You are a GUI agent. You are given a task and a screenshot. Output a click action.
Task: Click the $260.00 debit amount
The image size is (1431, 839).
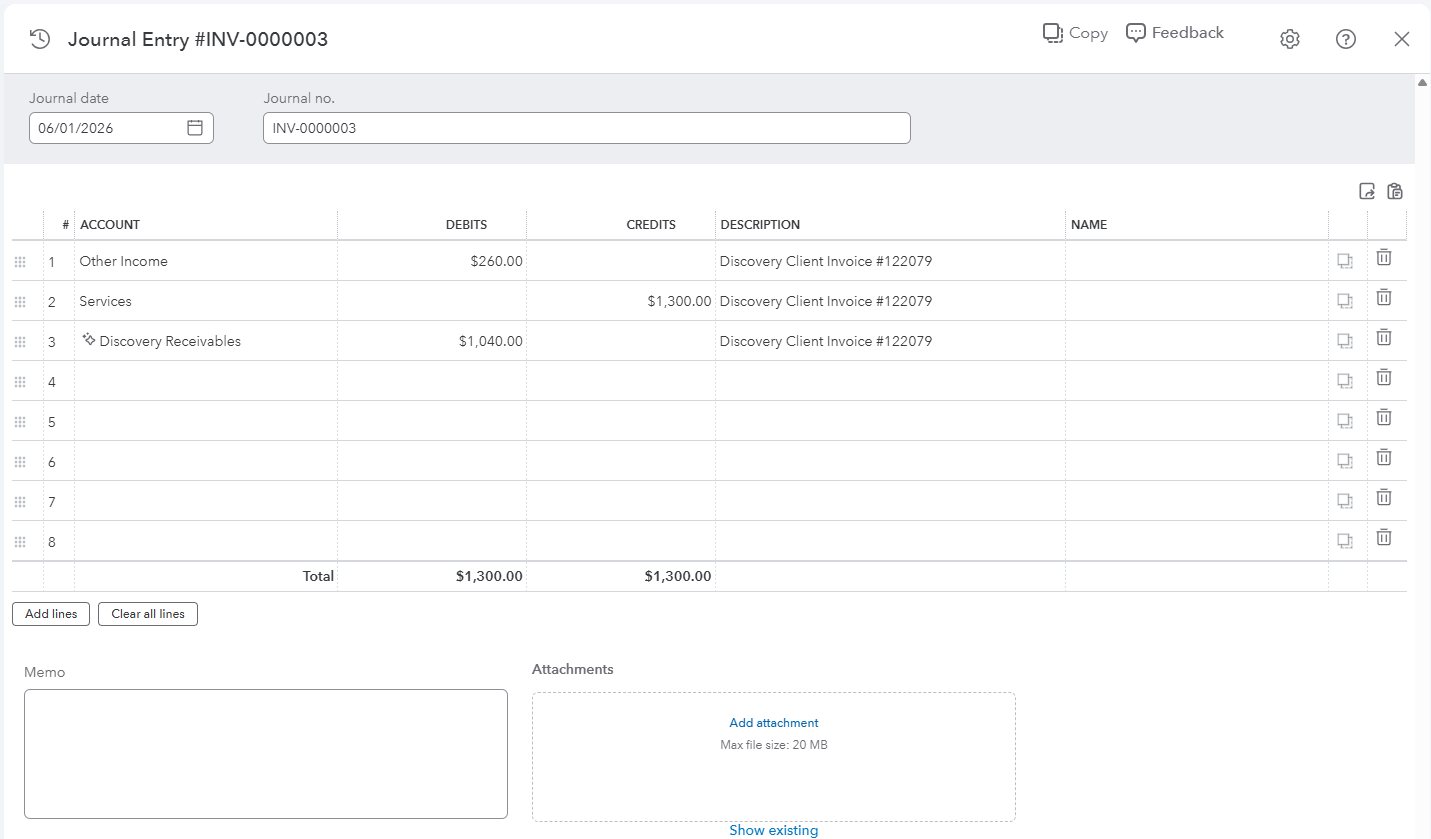497,261
